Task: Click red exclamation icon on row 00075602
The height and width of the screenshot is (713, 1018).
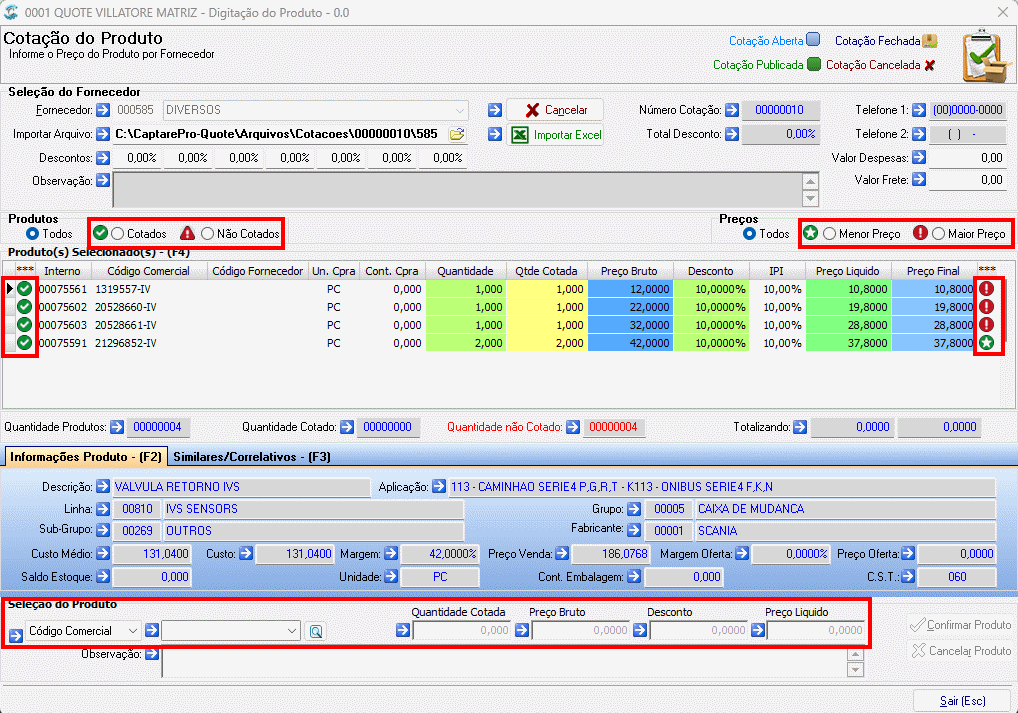Action: point(986,306)
